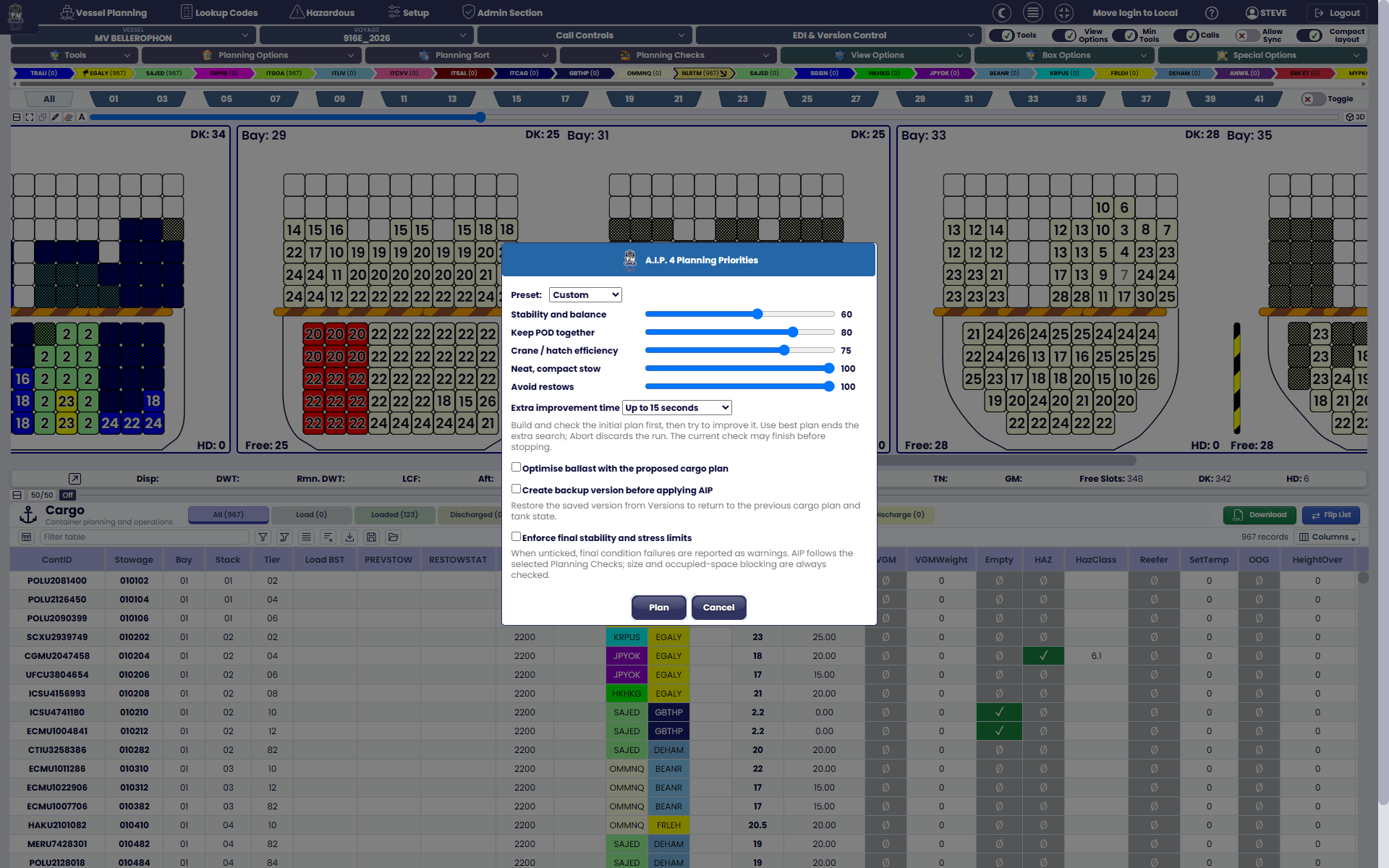1389x868 pixels.
Task: Expand the Call Controls dropdown
Action: click(585, 35)
